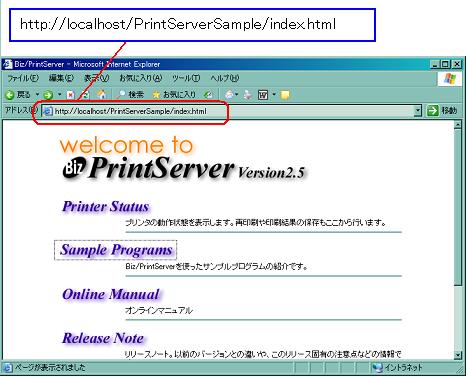The width and height of the screenshot is (468, 378).
Task: Open the Forward button history dropdown arrow
Action: coord(59,95)
